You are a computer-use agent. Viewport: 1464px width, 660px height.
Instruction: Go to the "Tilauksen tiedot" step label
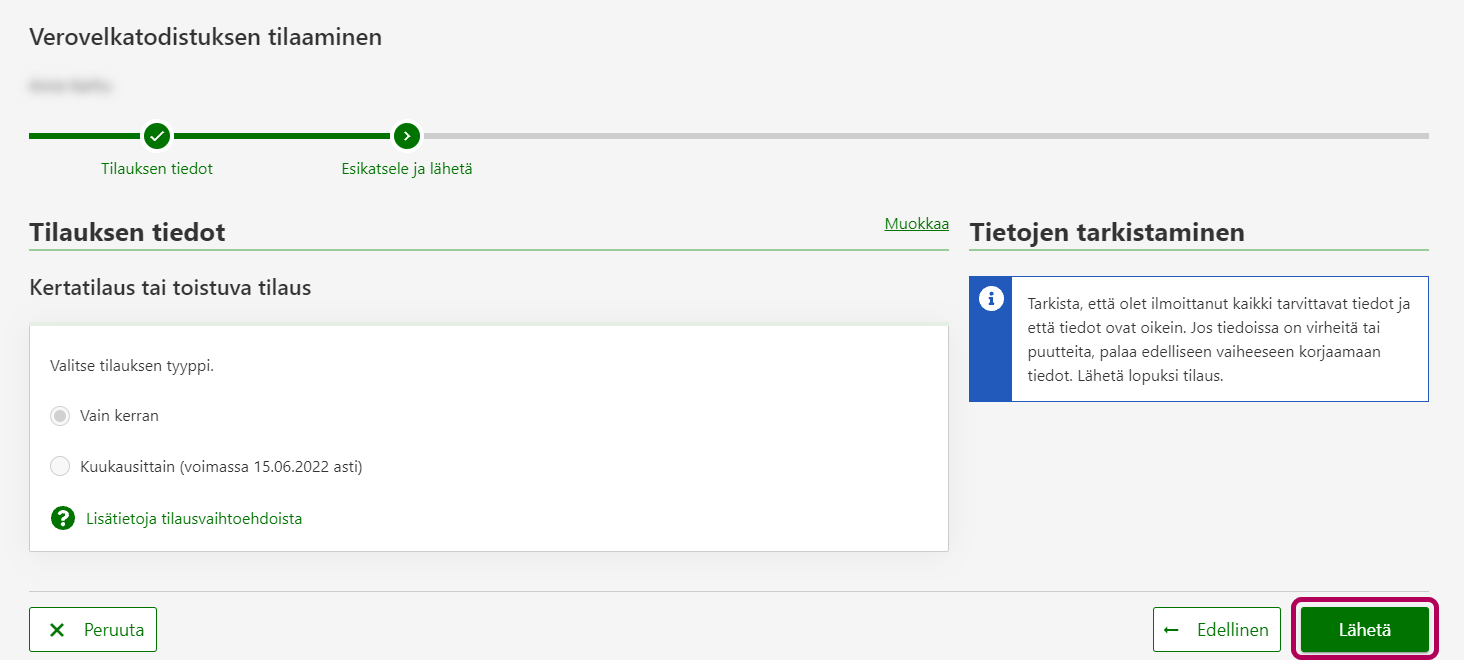click(x=157, y=169)
